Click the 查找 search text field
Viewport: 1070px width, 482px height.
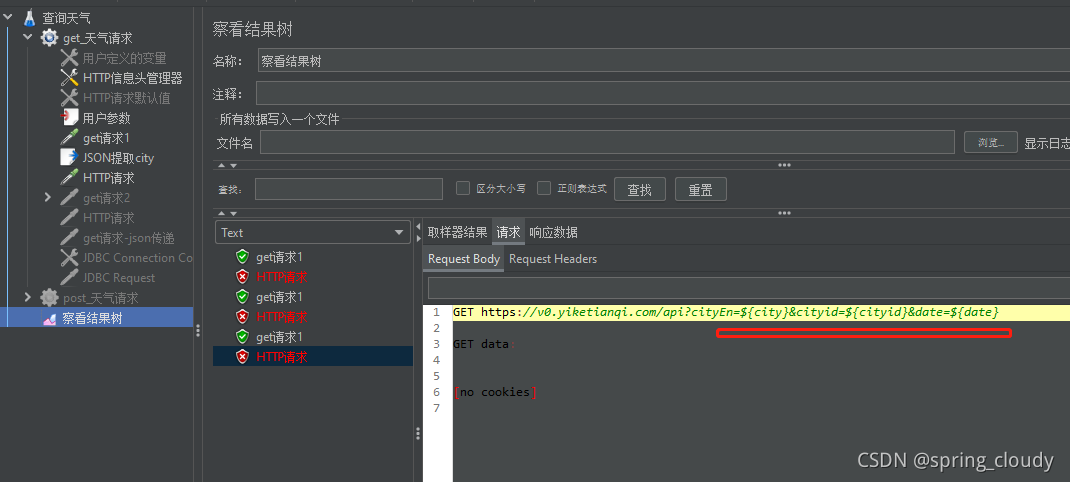coord(349,188)
